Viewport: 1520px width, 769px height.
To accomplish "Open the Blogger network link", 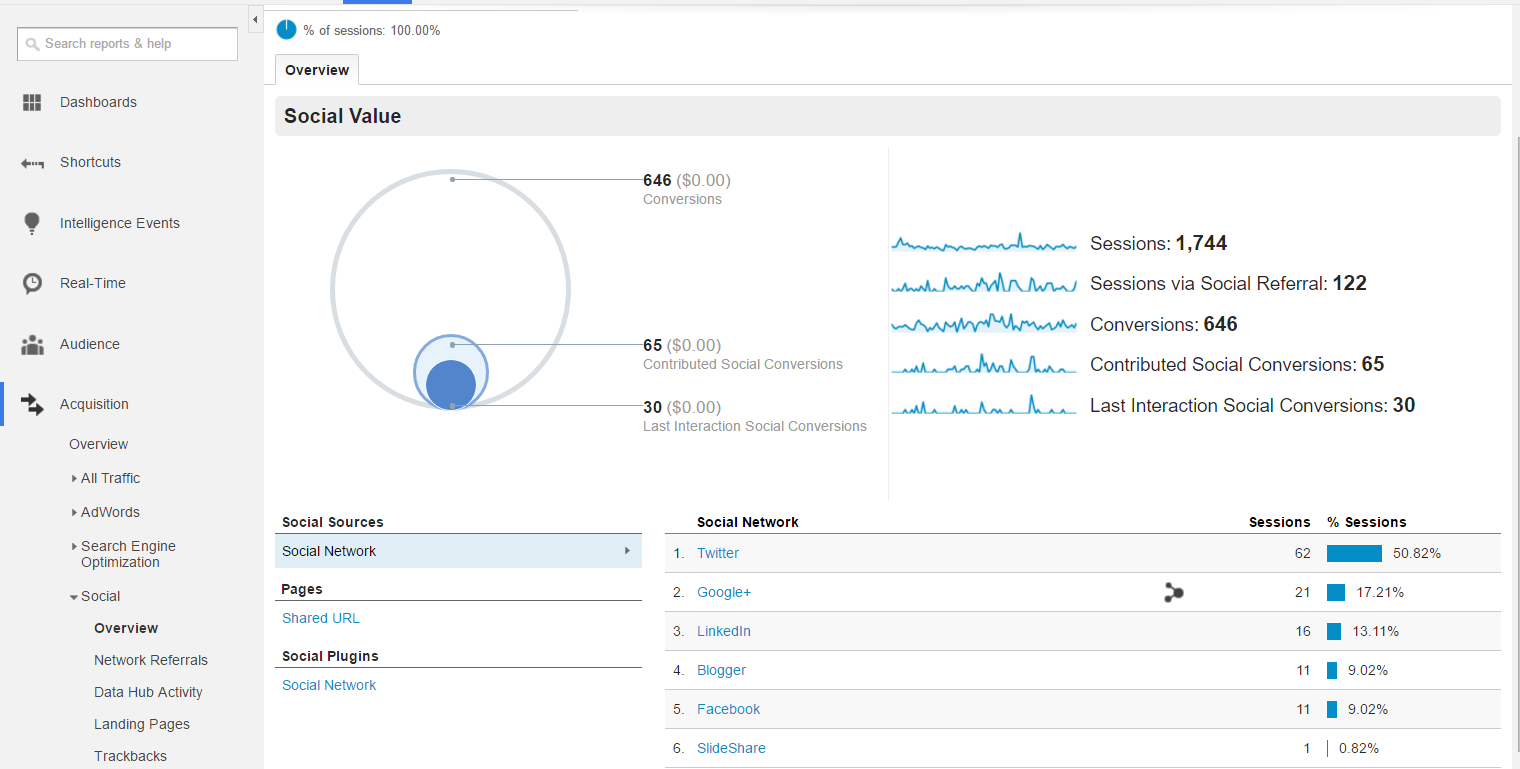I will [x=721, y=670].
